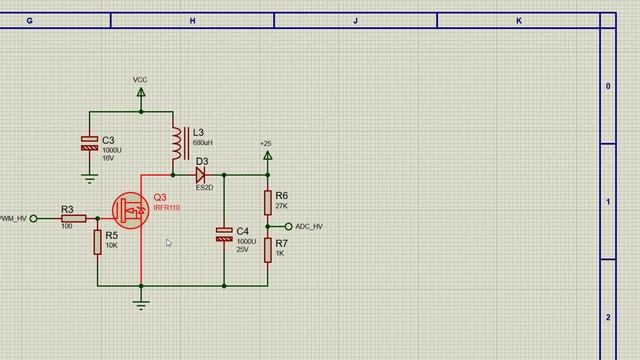Click the 16V rating under C3
The height and width of the screenshot is (360, 640).
108,158
